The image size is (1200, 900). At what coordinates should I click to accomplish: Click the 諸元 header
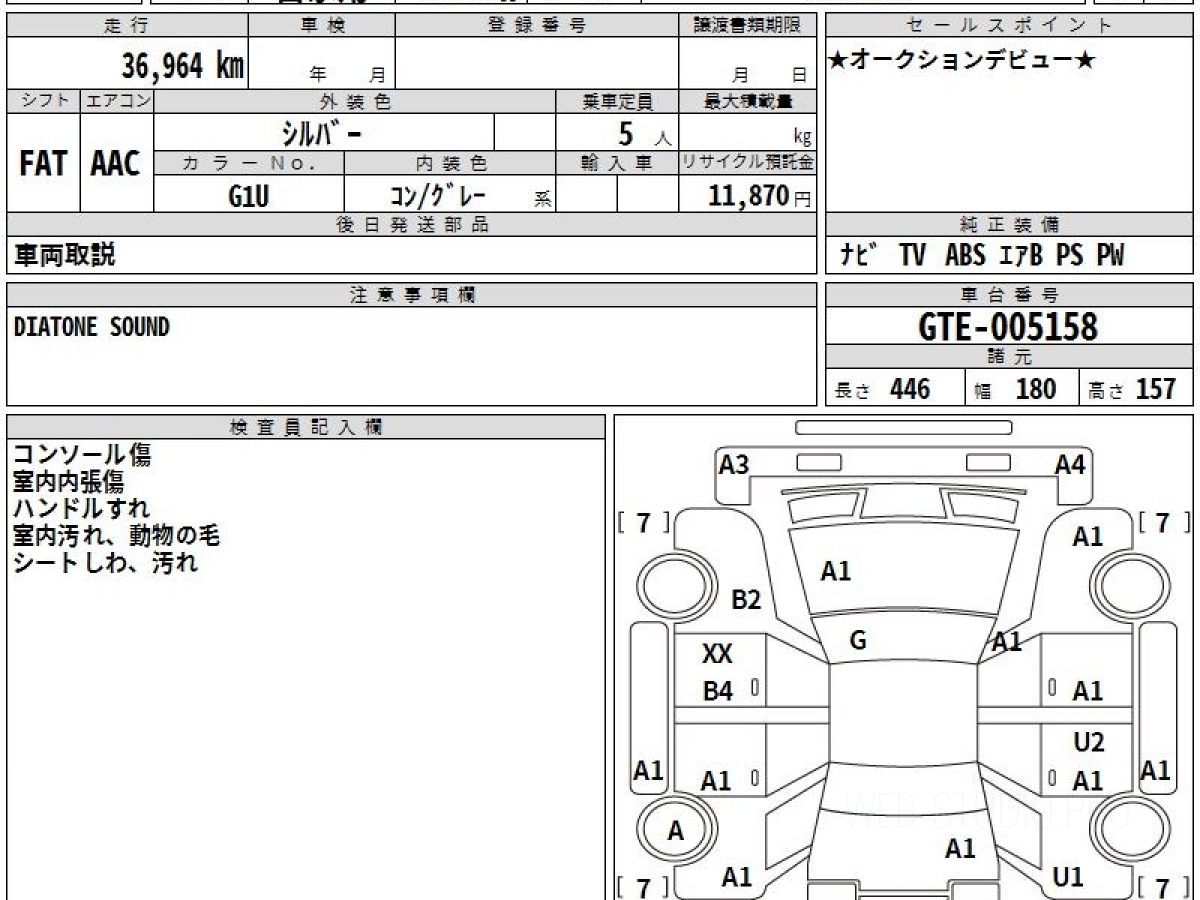point(1009,357)
